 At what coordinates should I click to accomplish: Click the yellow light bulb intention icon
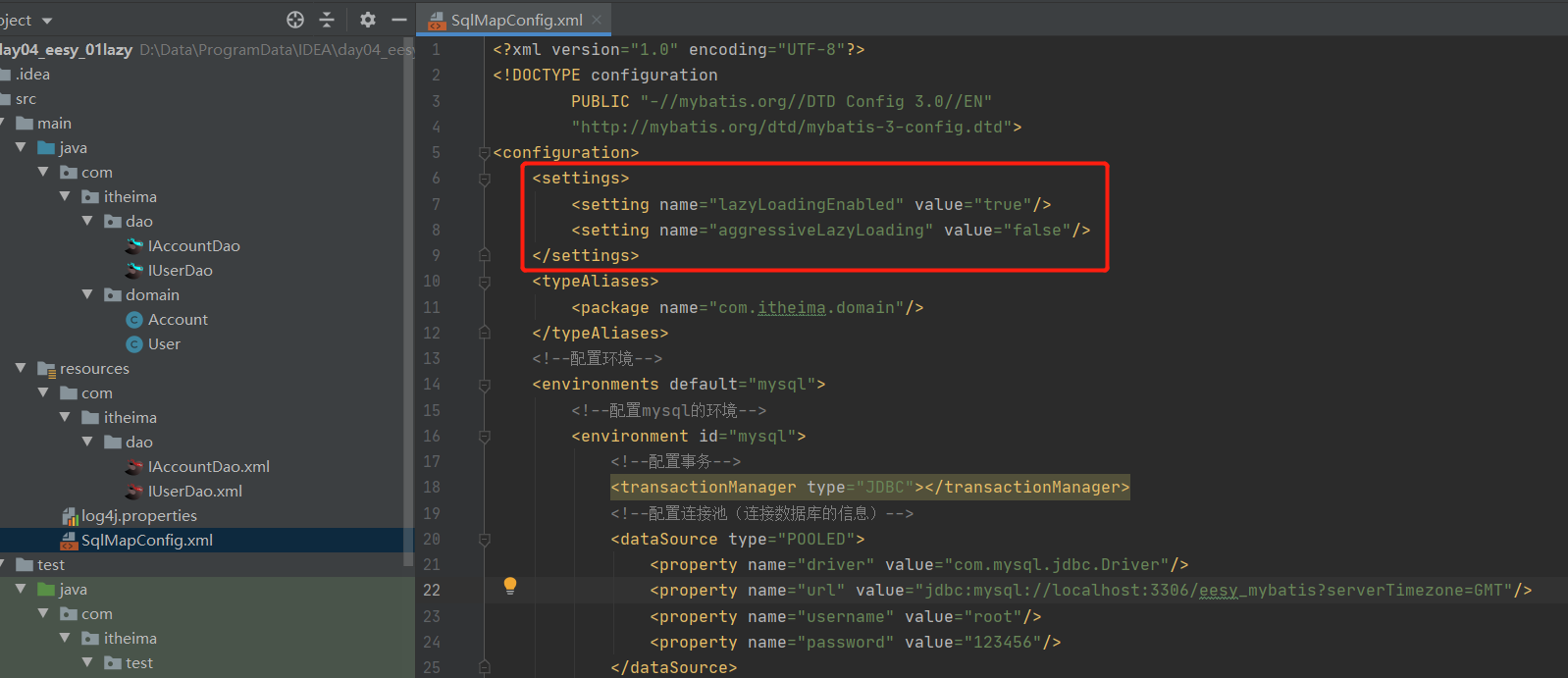tap(510, 586)
